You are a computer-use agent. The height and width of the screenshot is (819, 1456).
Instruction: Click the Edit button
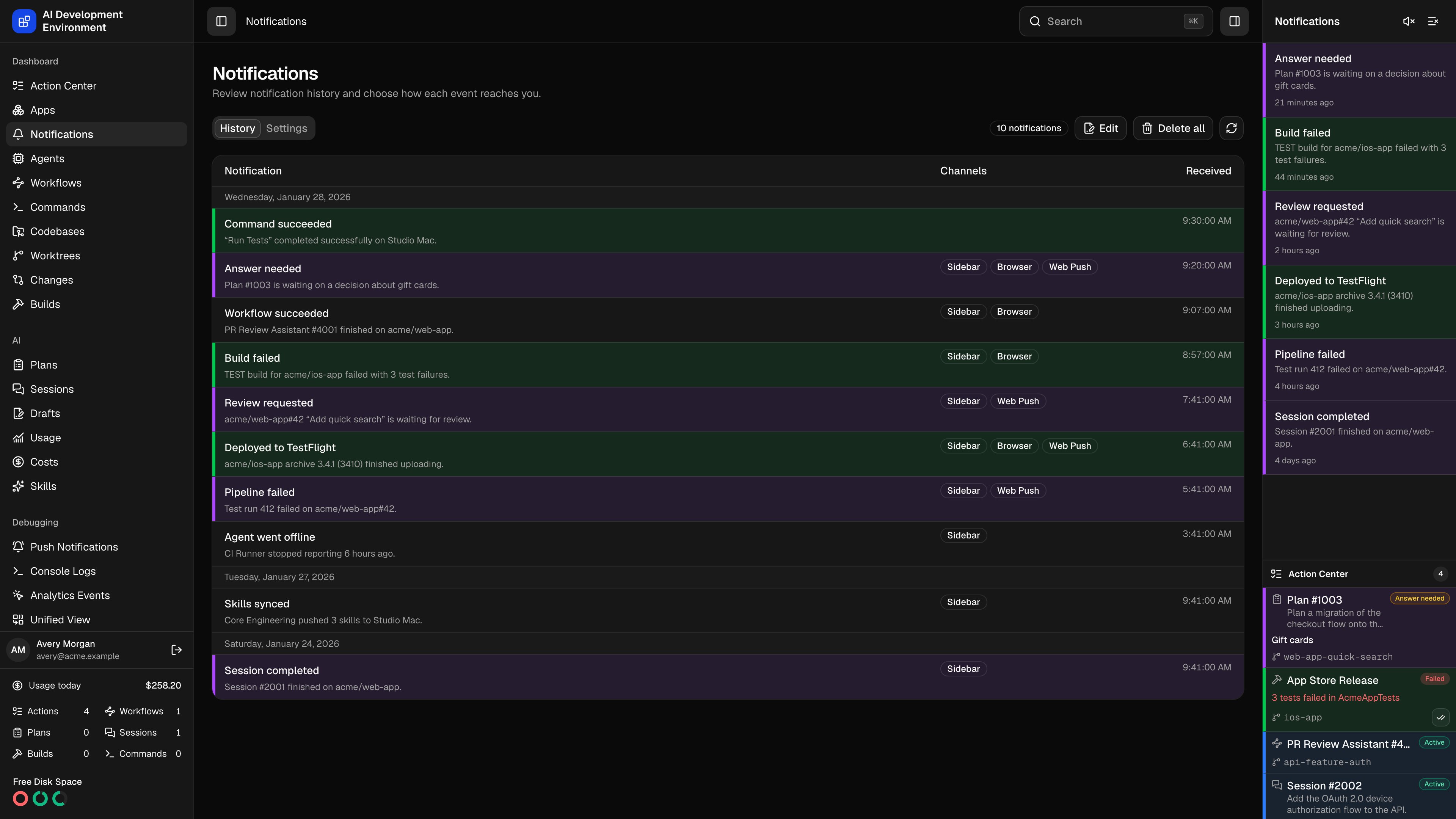coord(1100,128)
